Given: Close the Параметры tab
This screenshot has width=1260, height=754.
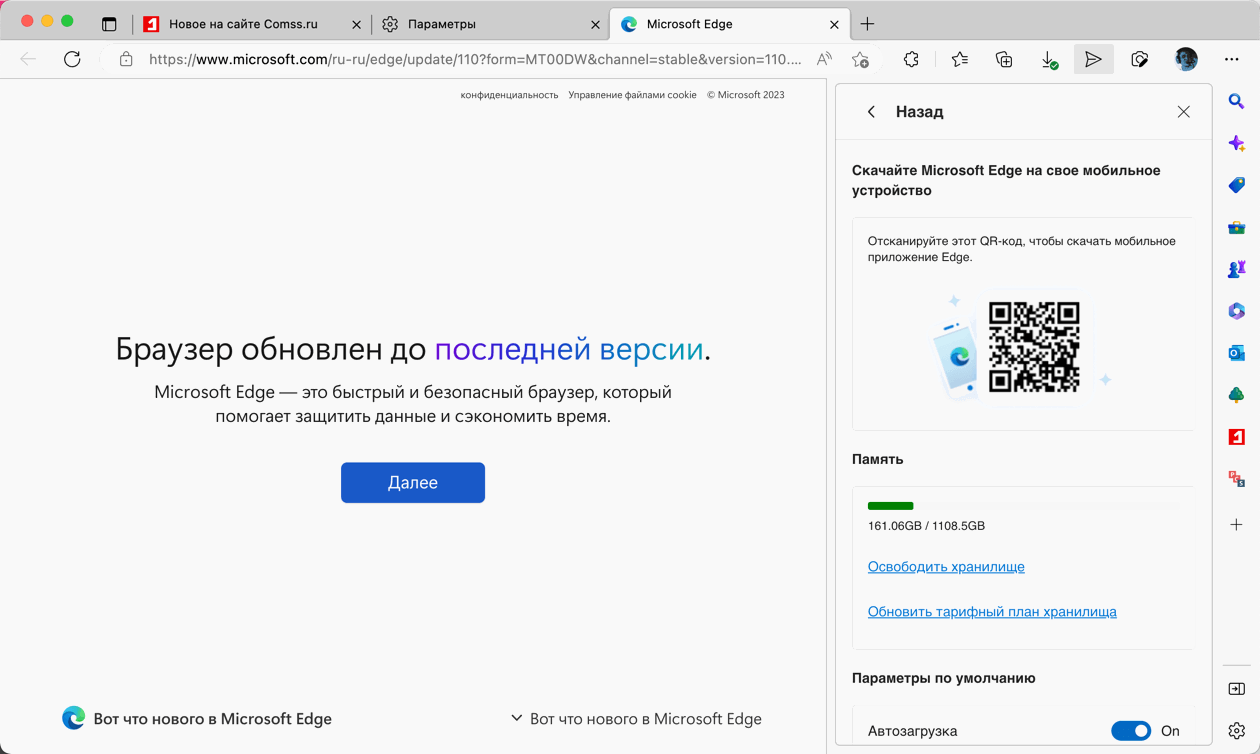Looking at the screenshot, I should tap(596, 24).
